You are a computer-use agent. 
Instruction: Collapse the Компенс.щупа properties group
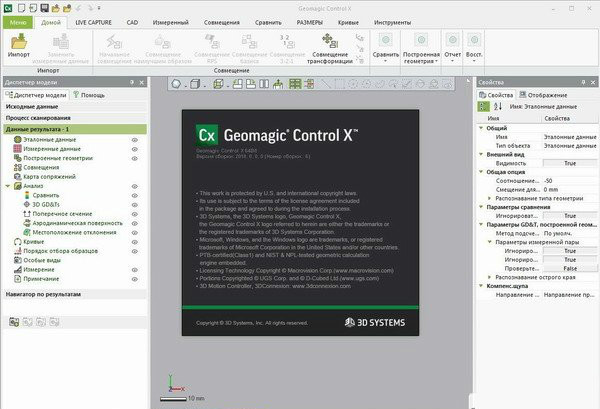(x=481, y=286)
